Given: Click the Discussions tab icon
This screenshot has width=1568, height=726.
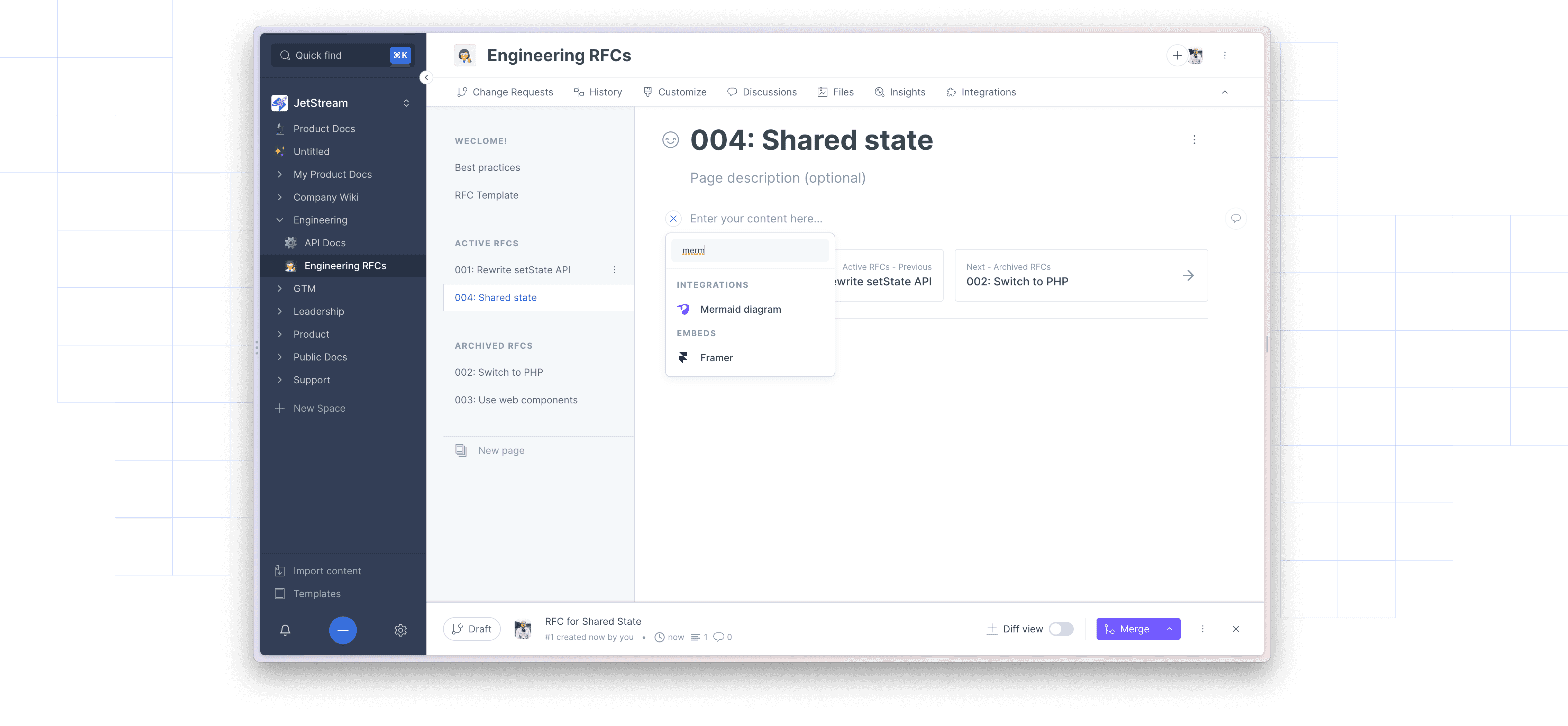Looking at the screenshot, I should pos(731,92).
